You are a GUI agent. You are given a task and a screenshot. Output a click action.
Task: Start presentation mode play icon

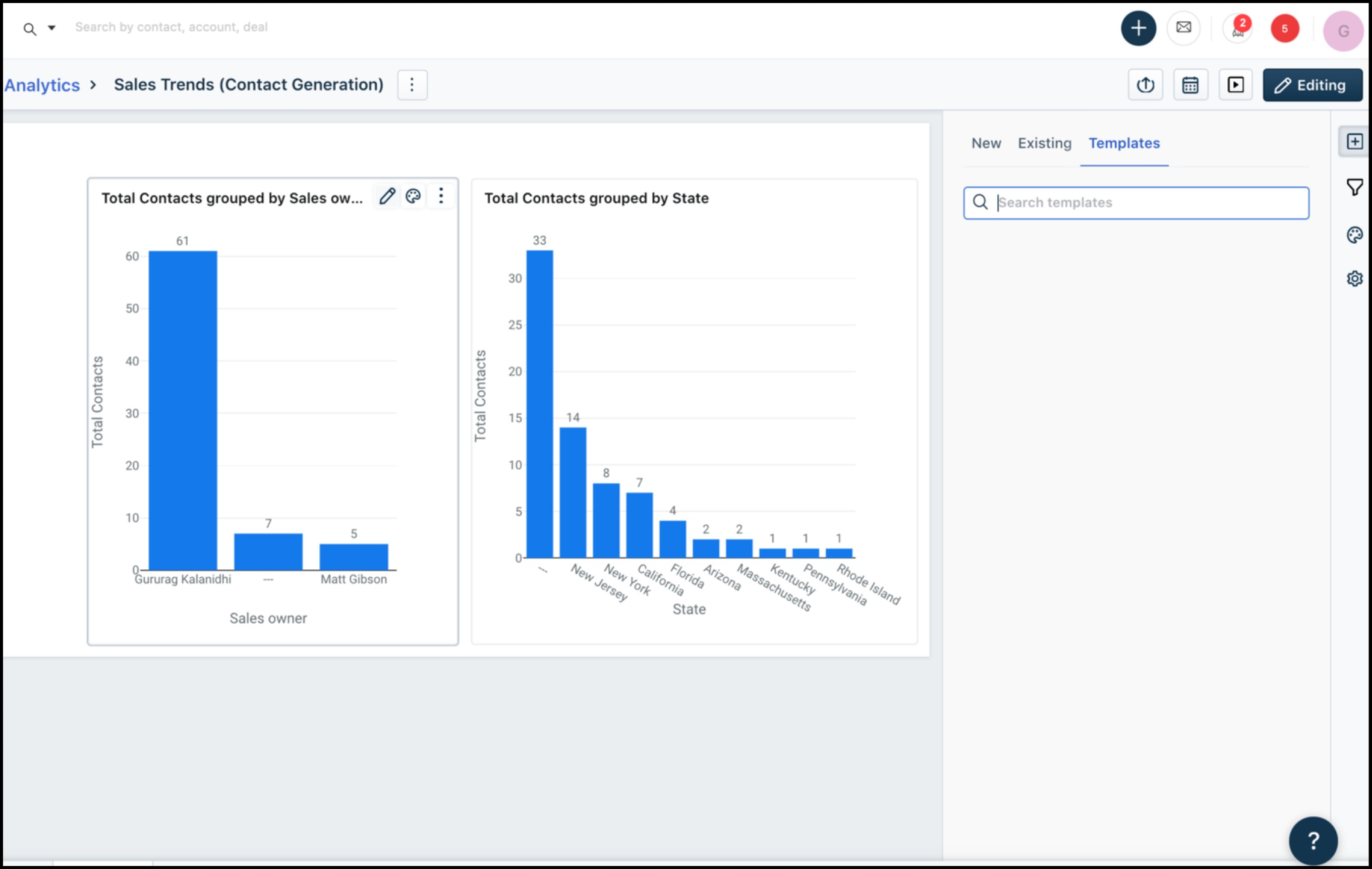1235,85
